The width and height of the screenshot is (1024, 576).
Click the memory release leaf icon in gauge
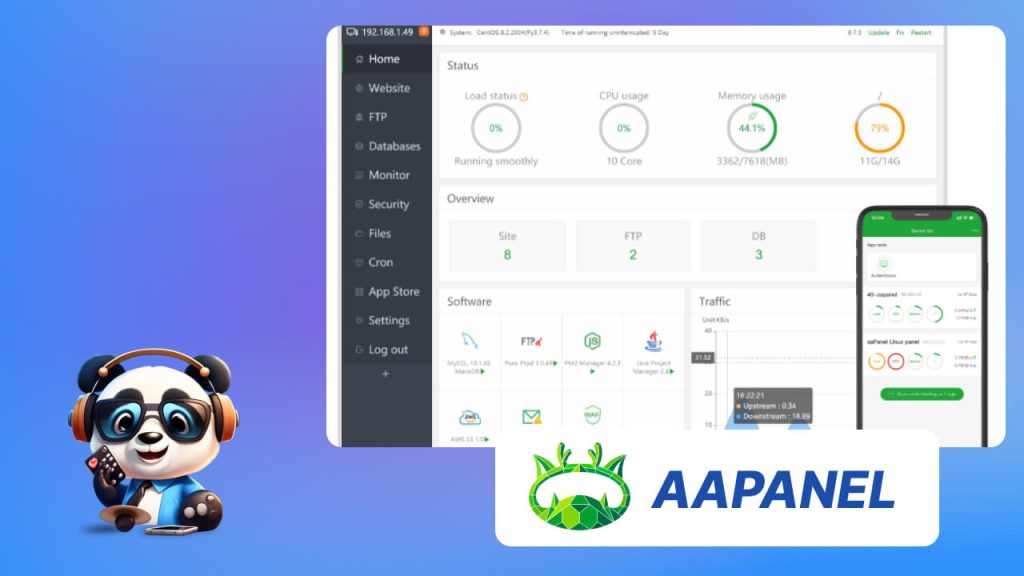coord(752,116)
